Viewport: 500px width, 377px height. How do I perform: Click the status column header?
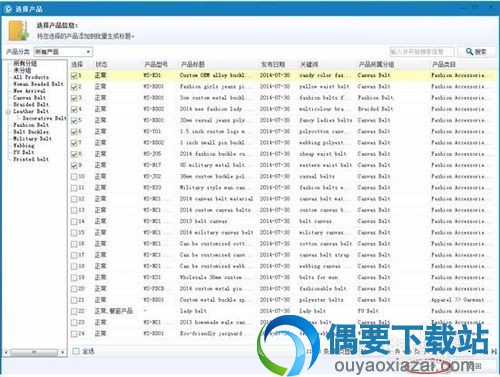[x=101, y=64]
